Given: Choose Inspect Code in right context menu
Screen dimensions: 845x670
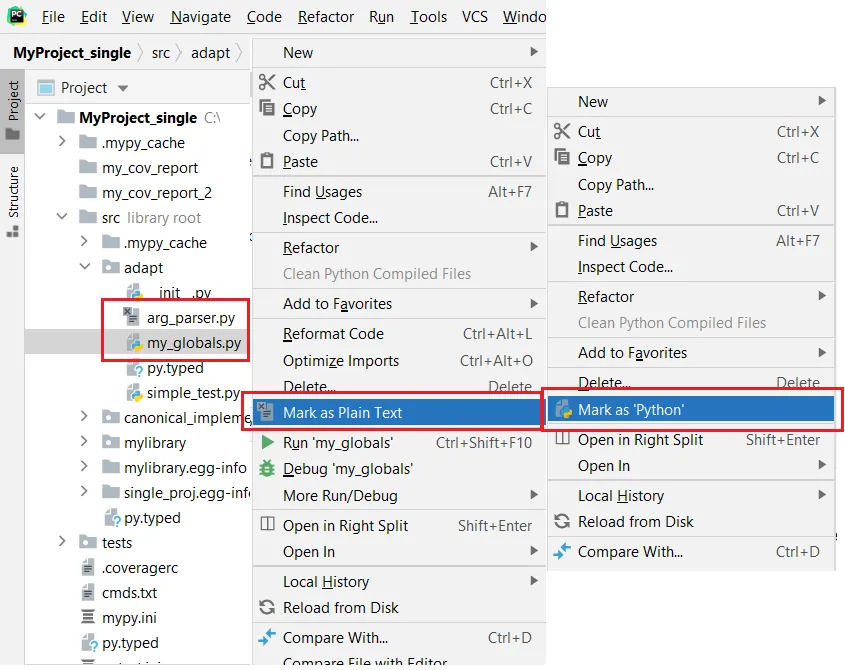Looking at the screenshot, I should [691, 267].
